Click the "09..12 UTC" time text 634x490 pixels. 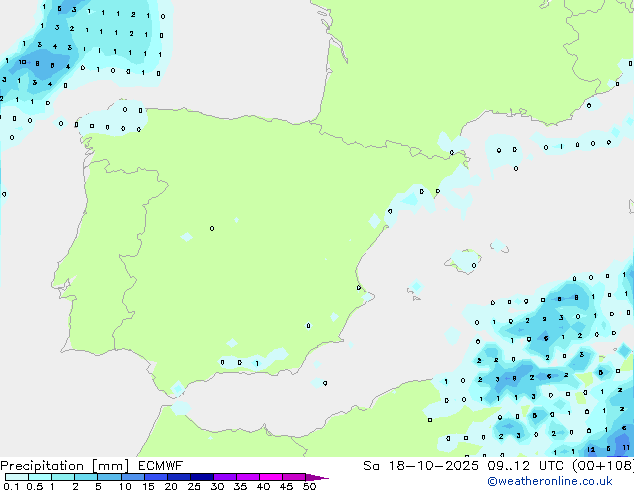click(526, 466)
